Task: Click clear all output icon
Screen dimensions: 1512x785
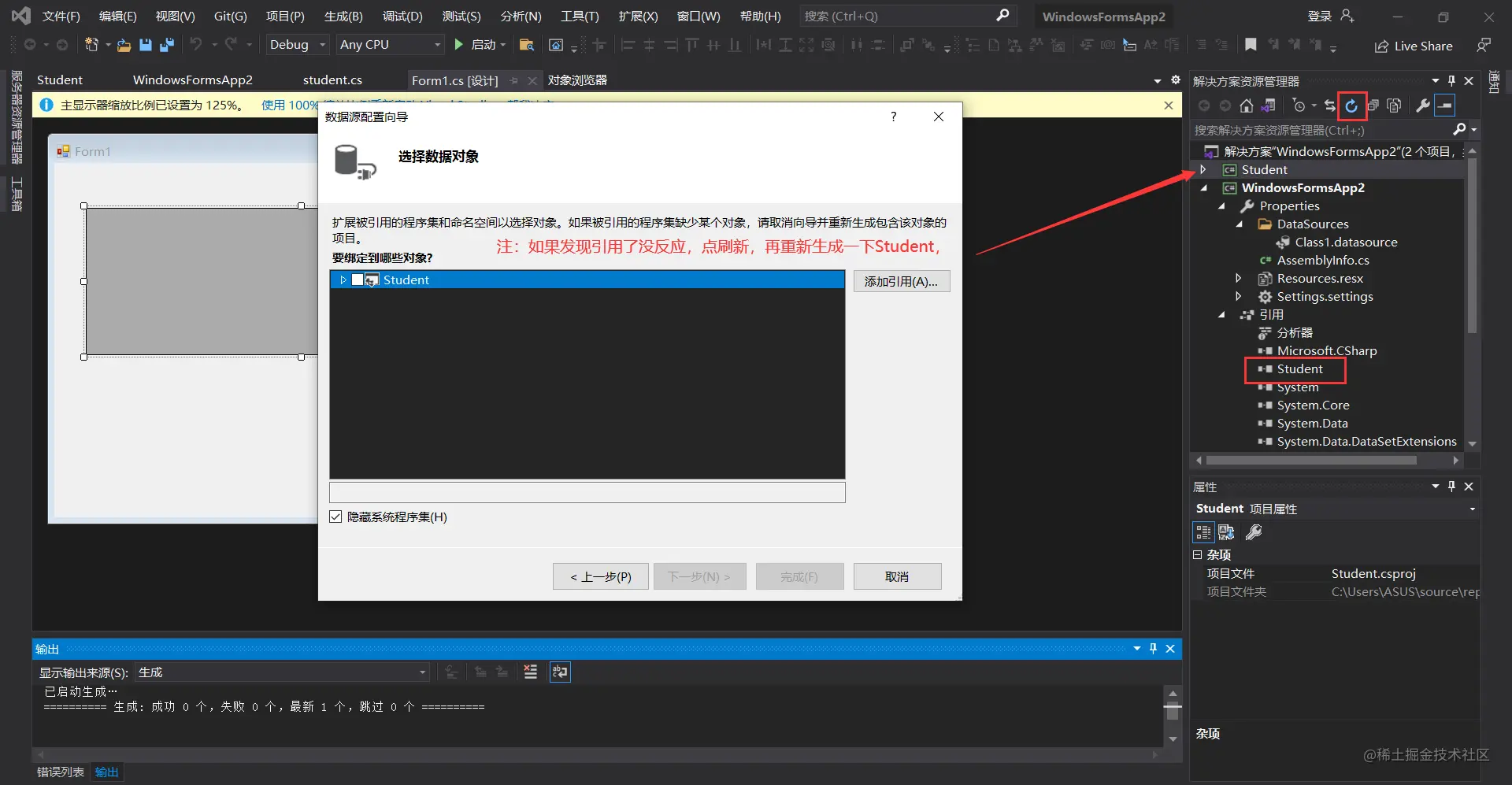Action: tap(530, 672)
